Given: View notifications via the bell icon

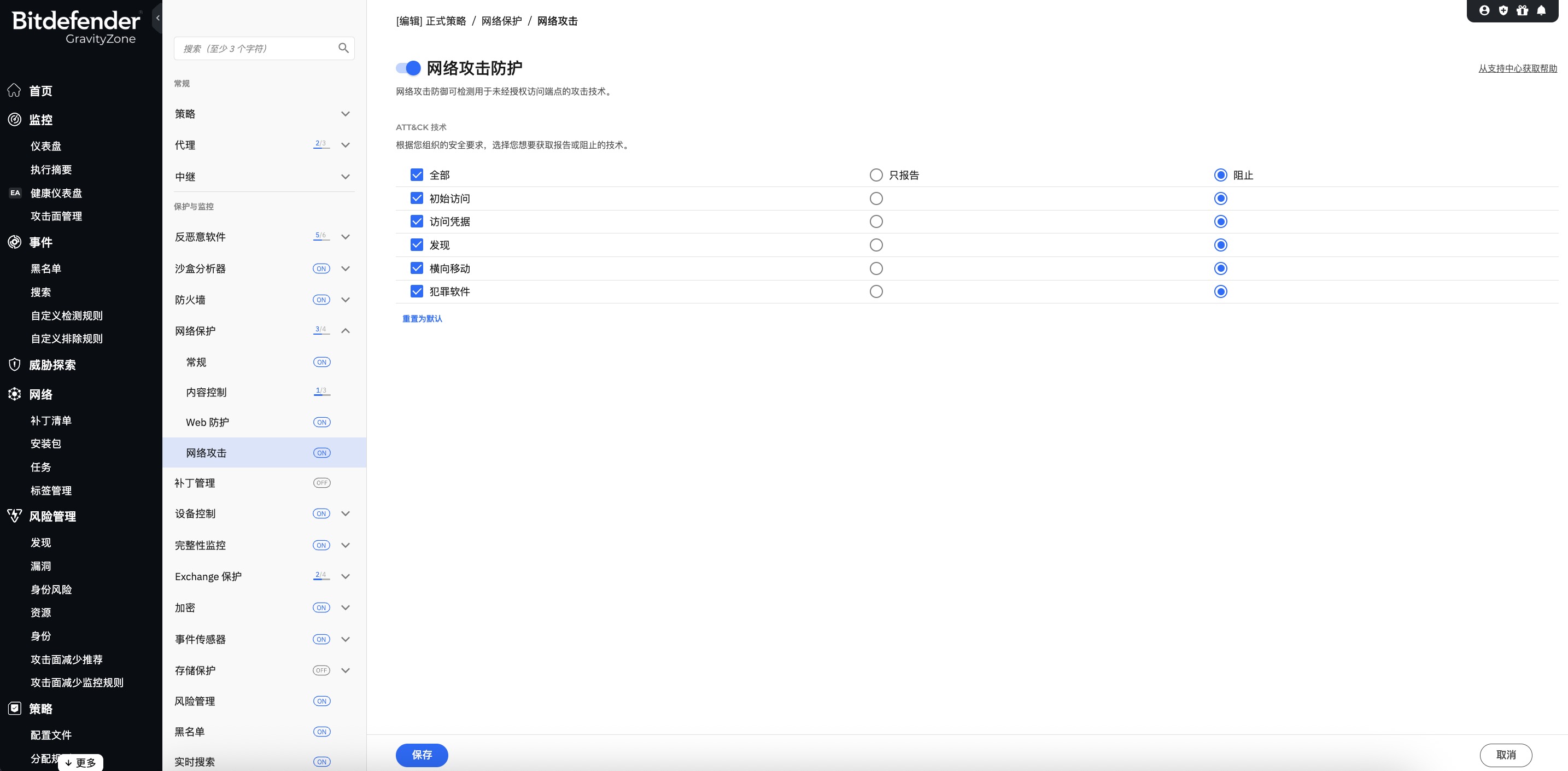Looking at the screenshot, I should pos(1541,10).
